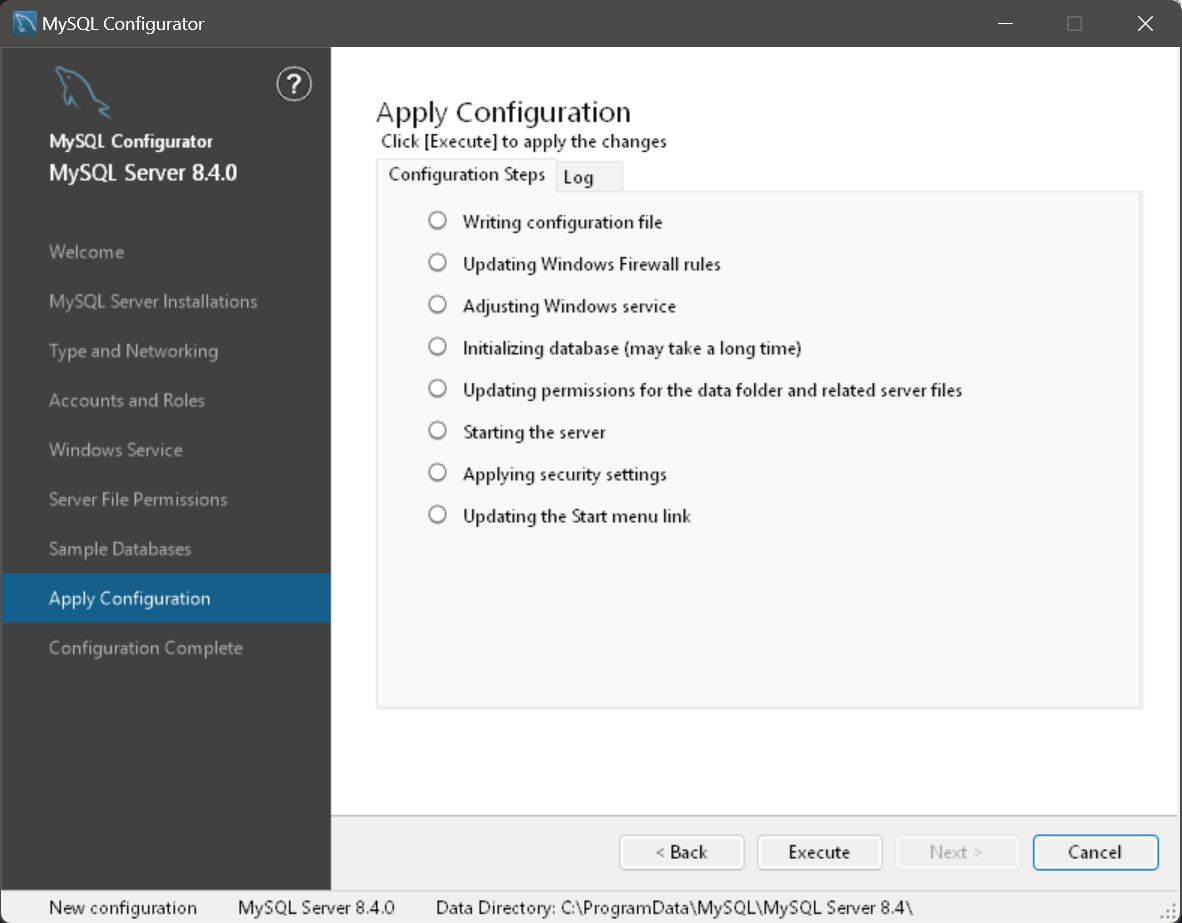Click the window resize grip in status bar

pos(1169,911)
